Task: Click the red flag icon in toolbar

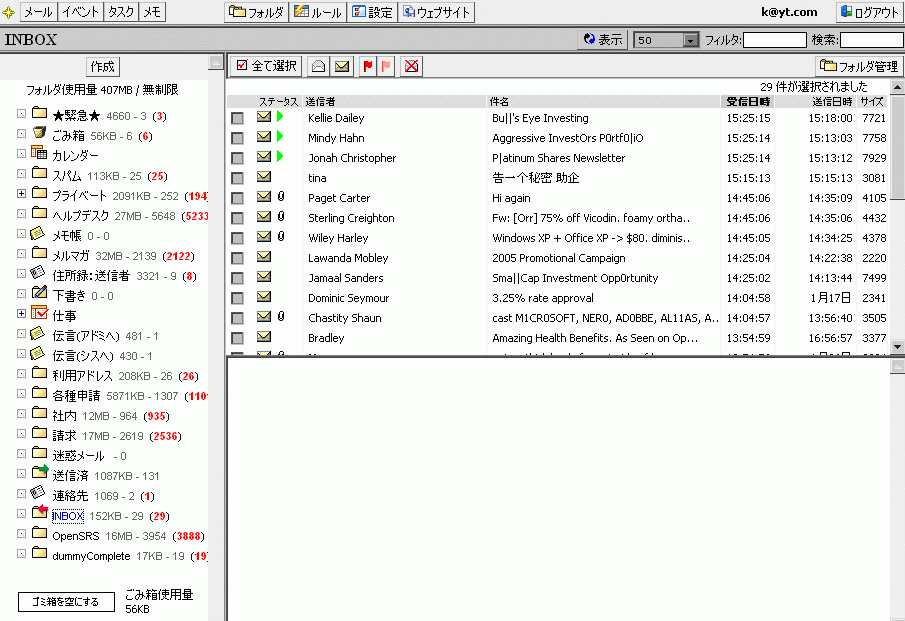Action: 368,66
